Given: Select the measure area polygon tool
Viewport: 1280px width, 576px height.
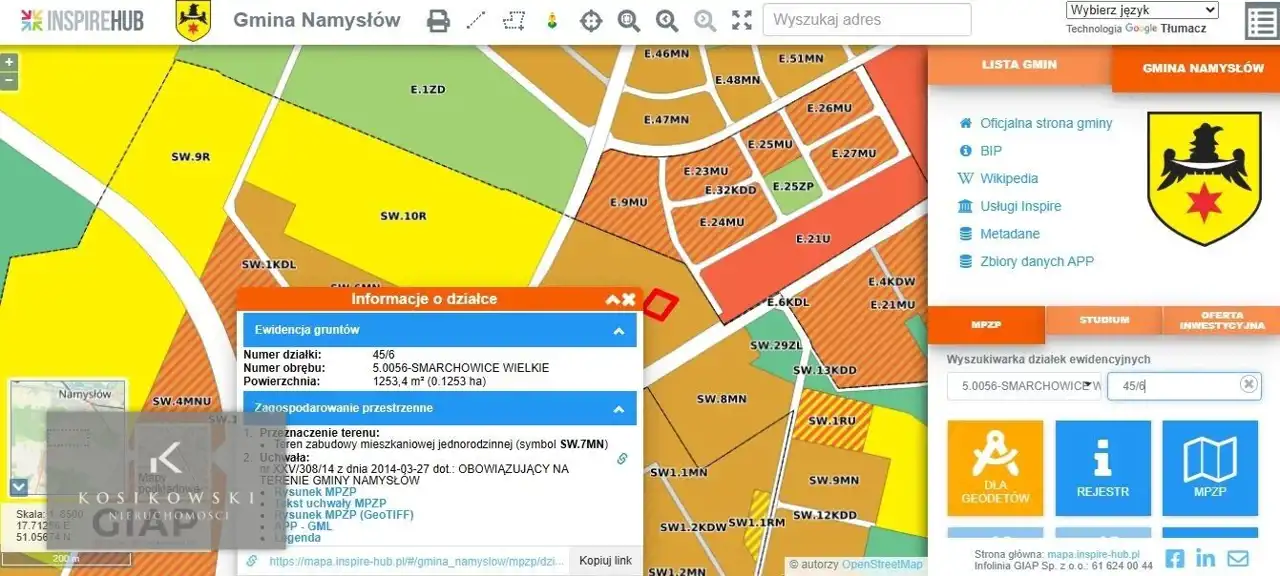Looking at the screenshot, I should tap(514, 20).
